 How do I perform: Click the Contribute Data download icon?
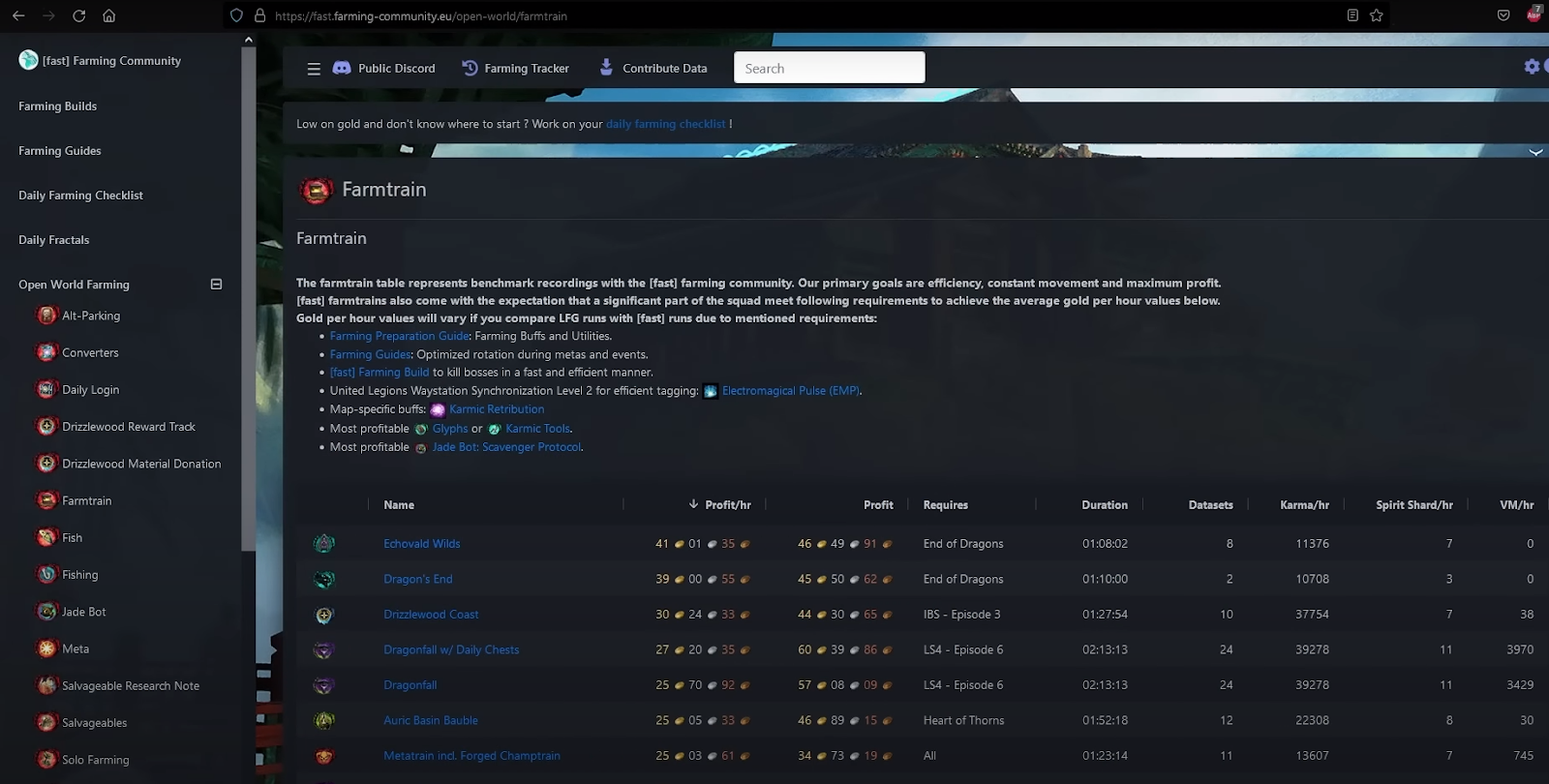pos(606,67)
